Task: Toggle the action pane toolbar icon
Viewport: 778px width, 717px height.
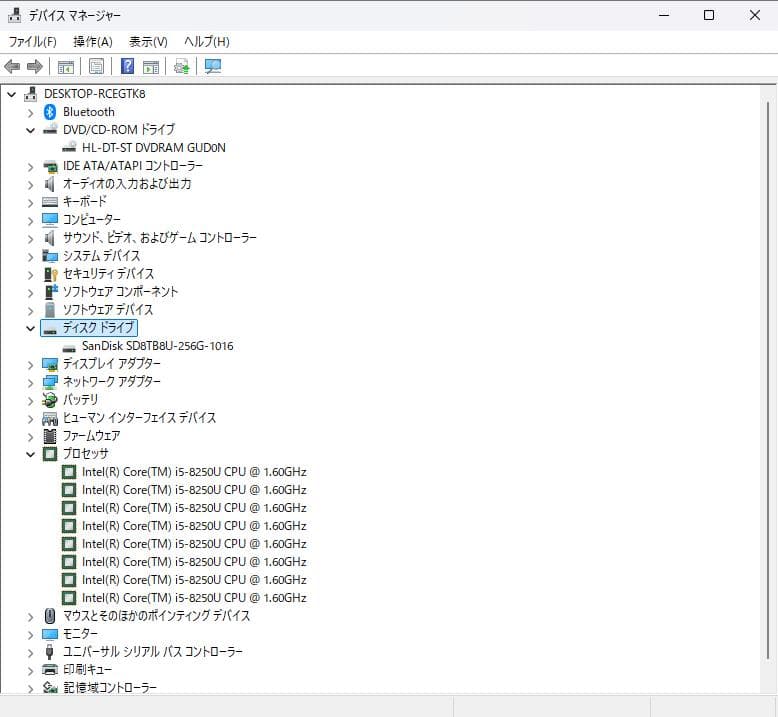Action: [x=151, y=66]
